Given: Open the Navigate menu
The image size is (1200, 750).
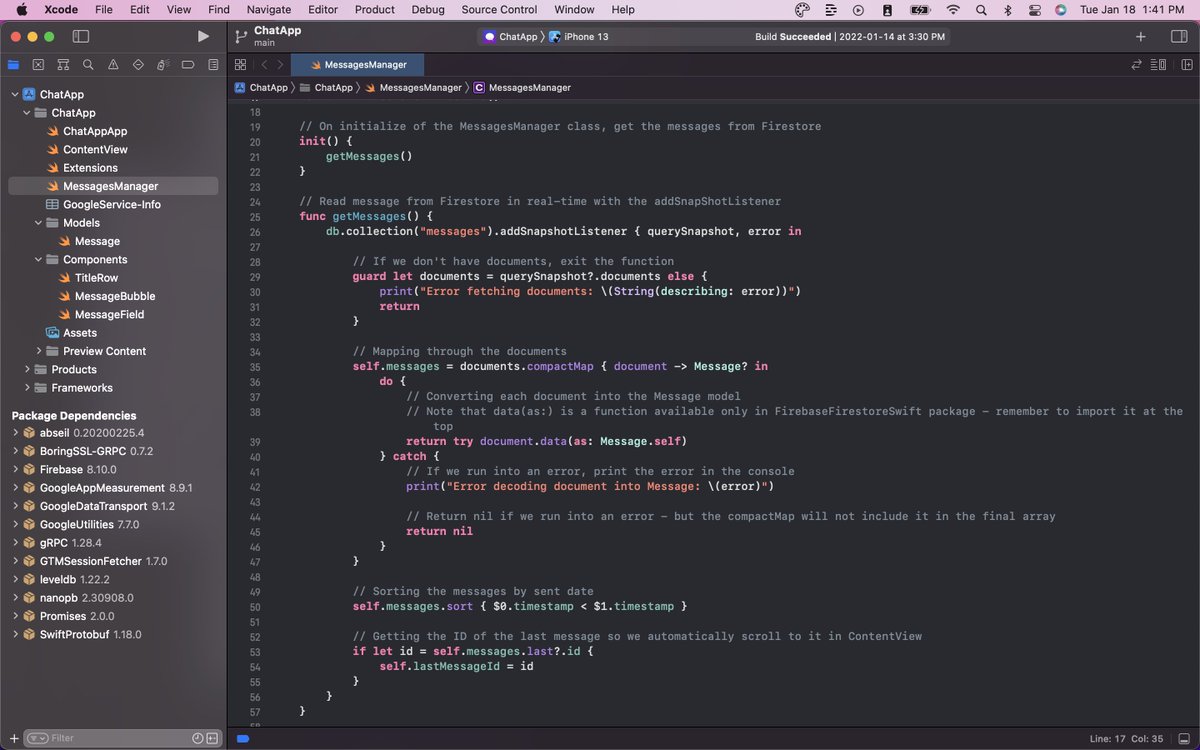Looking at the screenshot, I should tap(269, 10).
